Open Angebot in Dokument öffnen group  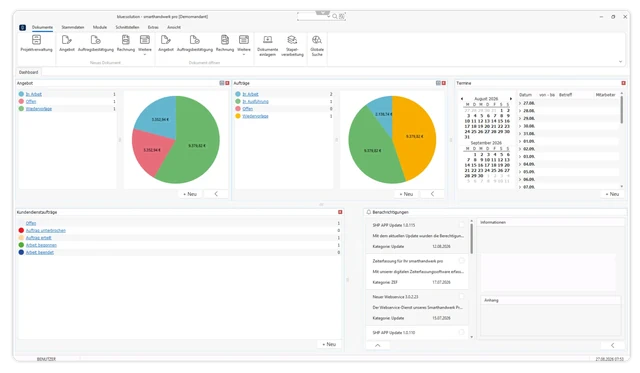pos(166,43)
